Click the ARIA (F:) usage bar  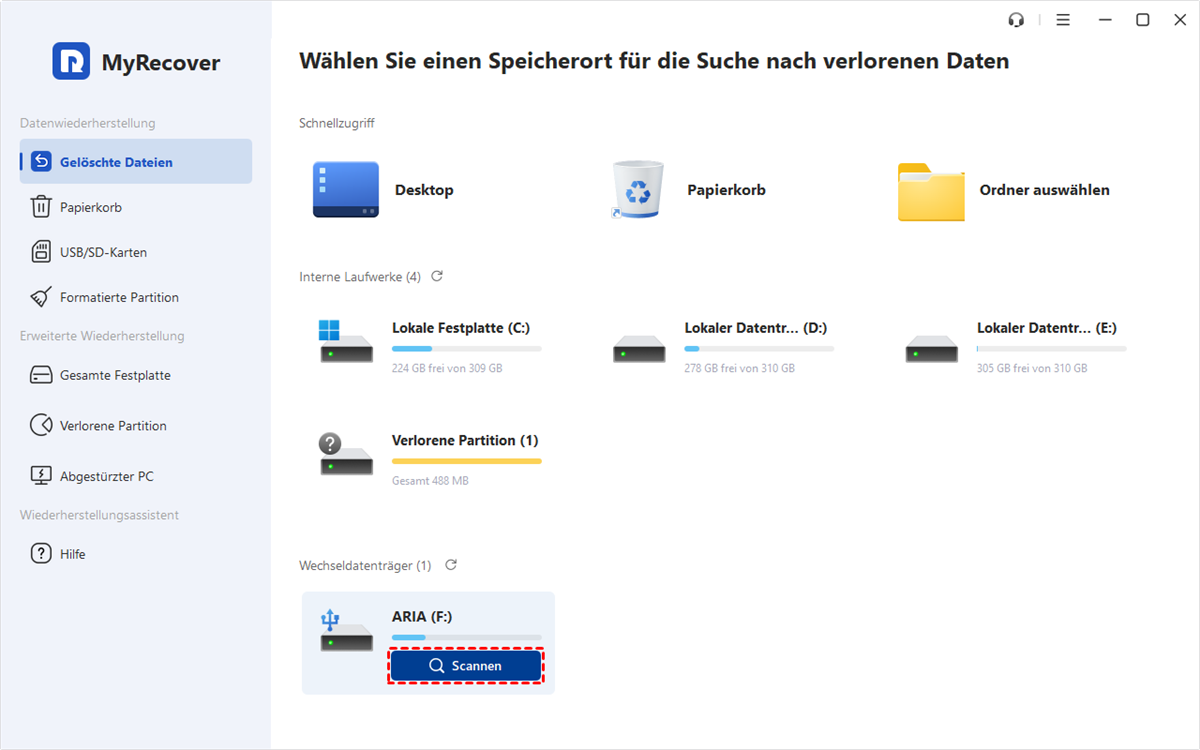pyautogui.click(x=467, y=637)
